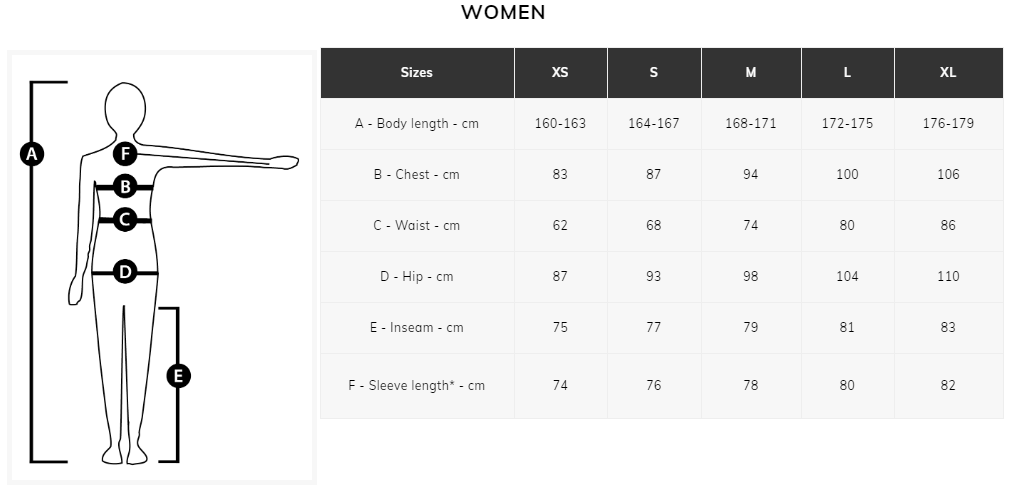Select the "B - Chest - cm" row label
Screen dimensions: 1012x492
tap(416, 175)
